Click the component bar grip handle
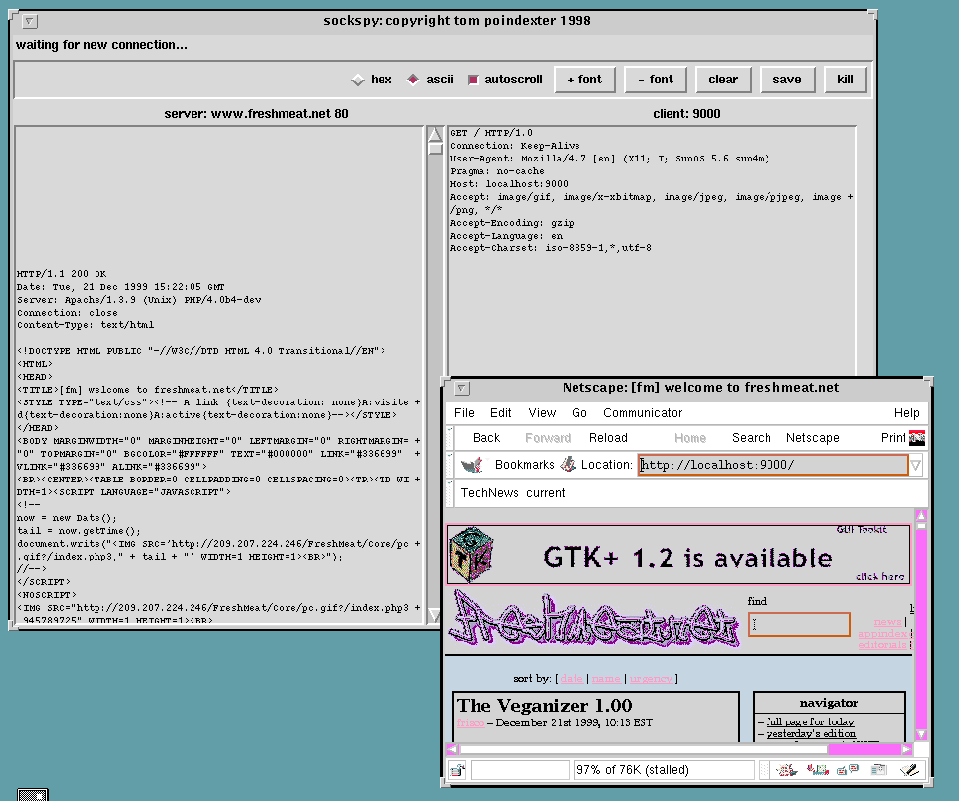Screen dimensions: 959x801 click(x=764, y=770)
